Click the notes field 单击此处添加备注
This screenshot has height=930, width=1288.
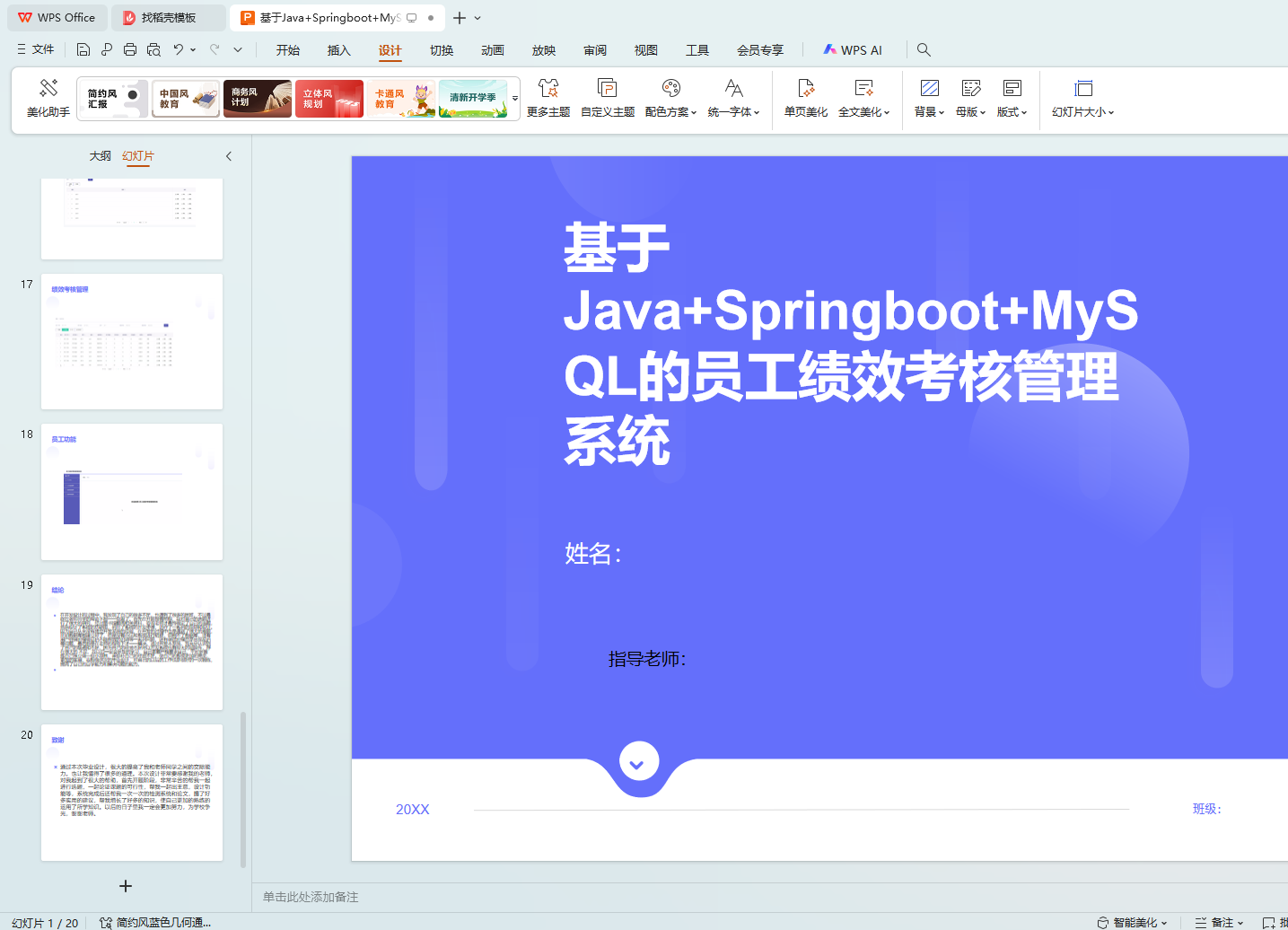(x=311, y=897)
